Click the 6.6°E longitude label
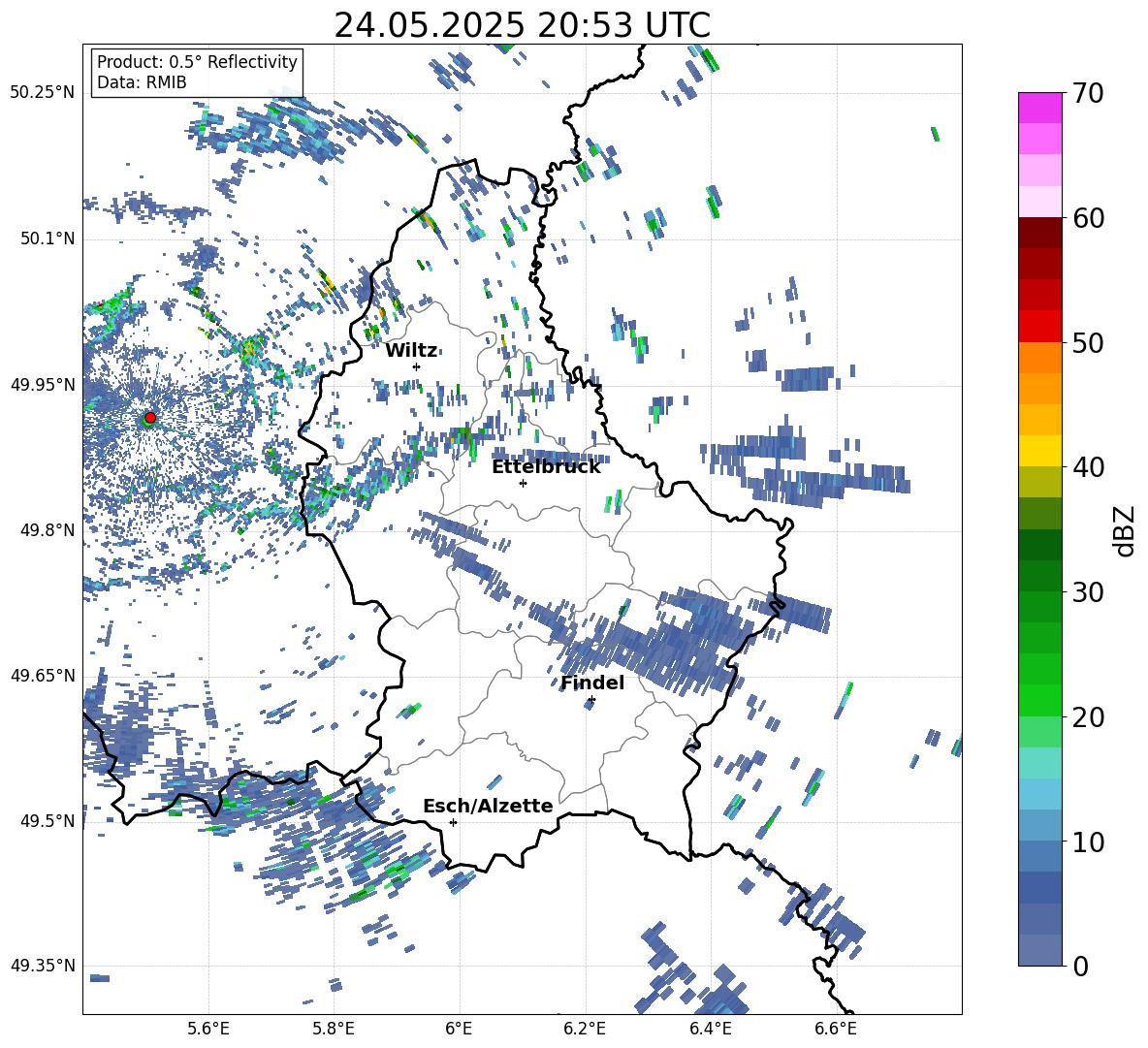Viewport: 1148px width, 1048px height. [836, 1029]
